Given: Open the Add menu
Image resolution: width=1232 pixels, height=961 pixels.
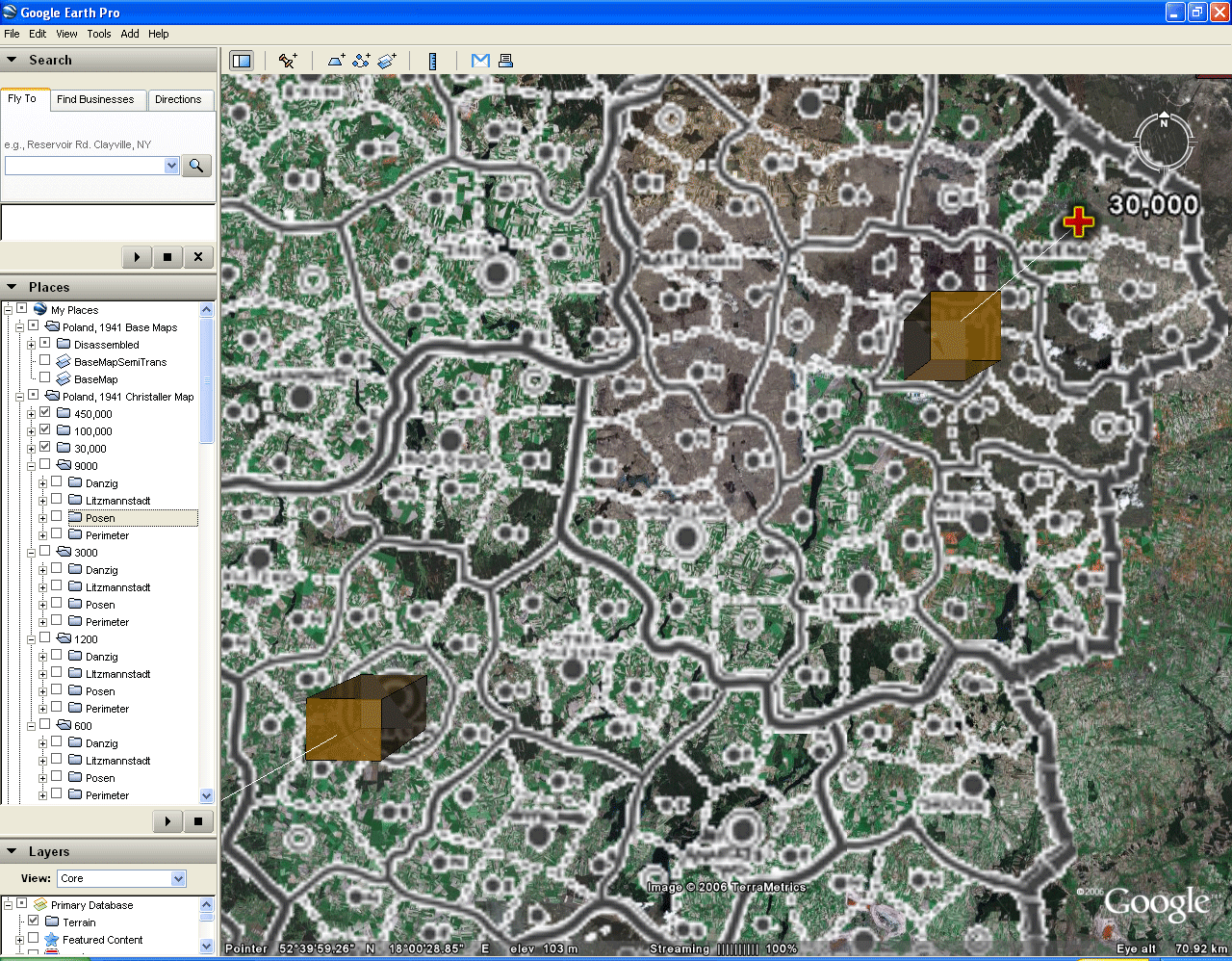Looking at the screenshot, I should pyautogui.click(x=130, y=34).
